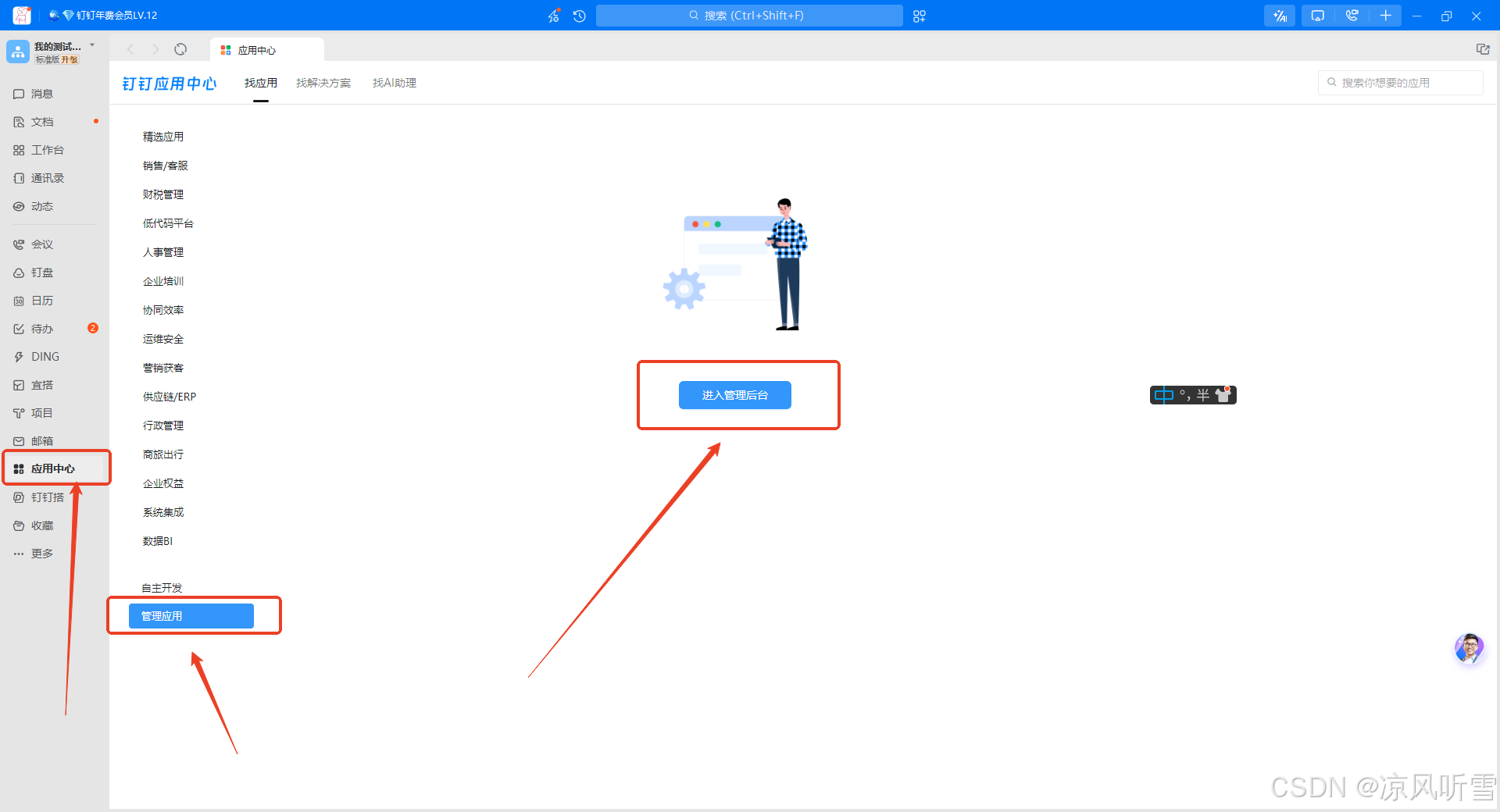Focus the 搜索你想要的应用 search field
Screen dimensions: 1500x812
(x=1400, y=83)
